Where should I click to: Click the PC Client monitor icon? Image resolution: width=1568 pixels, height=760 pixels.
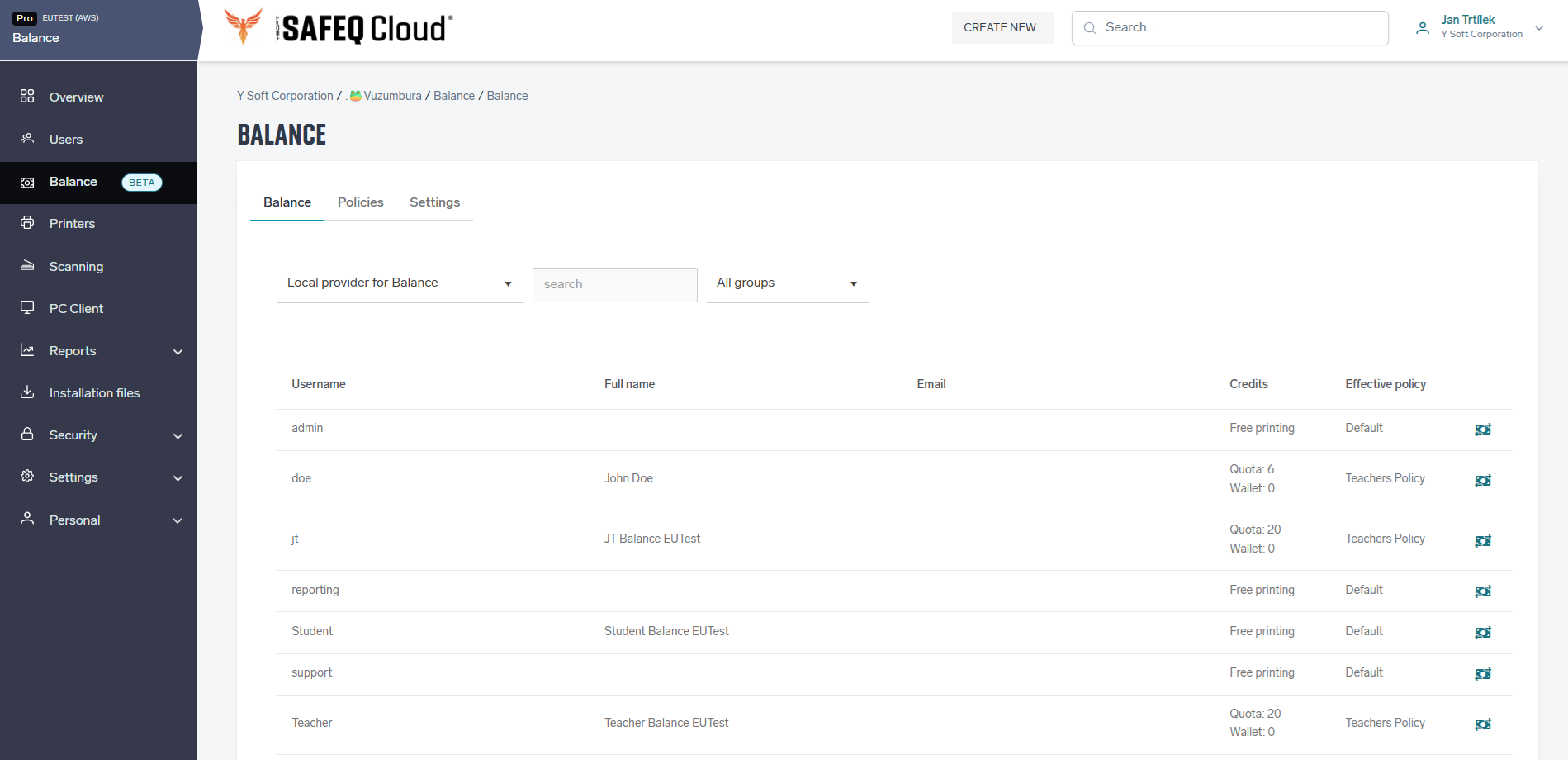point(27,307)
